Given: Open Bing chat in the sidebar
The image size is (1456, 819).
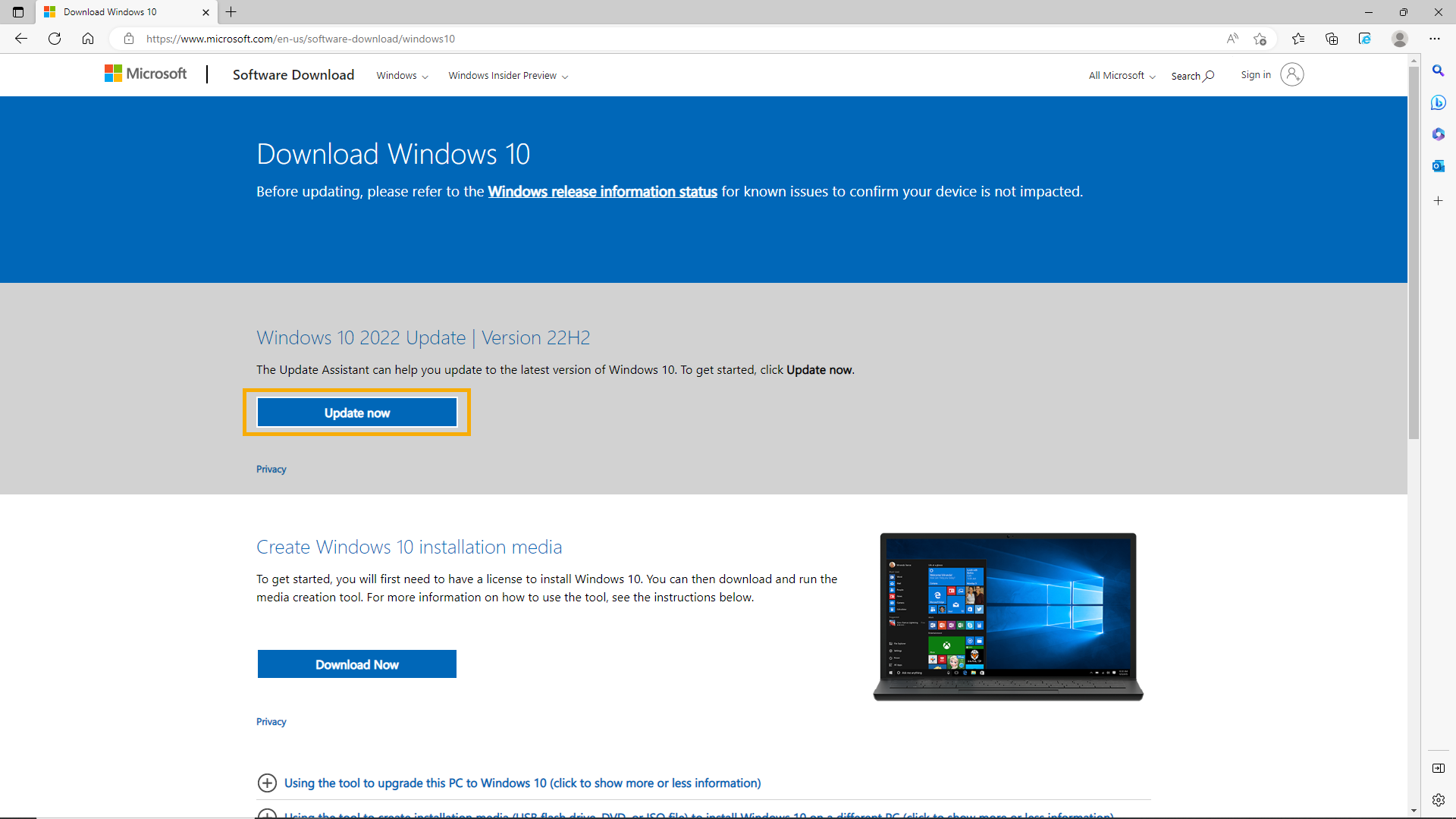Looking at the screenshot, I should [1438, 102].
